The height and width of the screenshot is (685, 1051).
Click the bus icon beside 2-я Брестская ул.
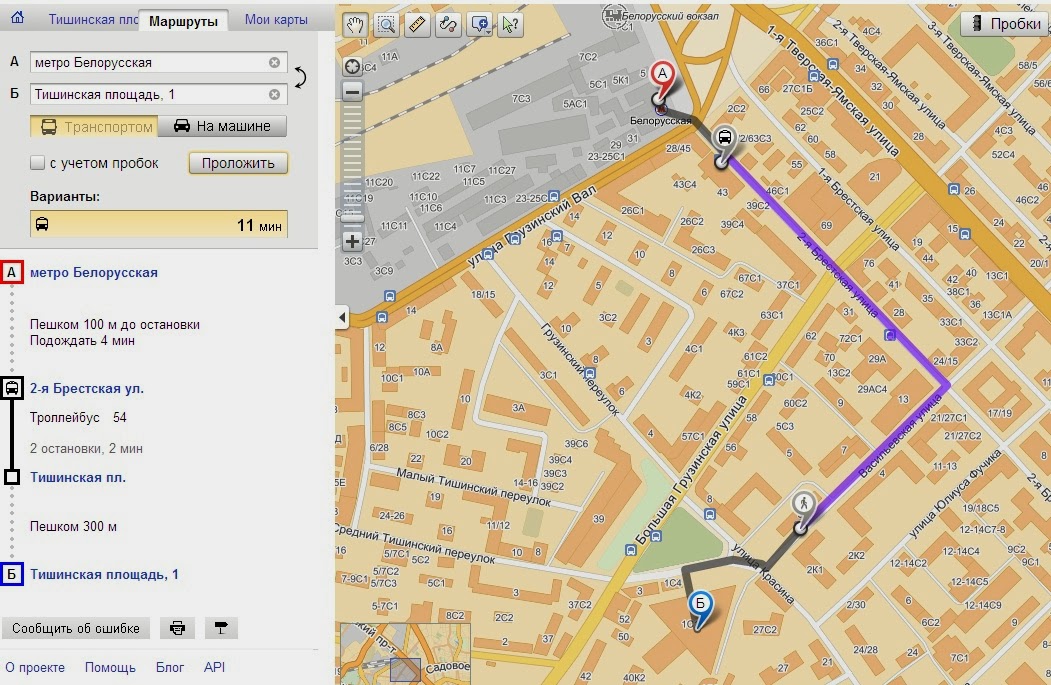click(x=12, y=387)
